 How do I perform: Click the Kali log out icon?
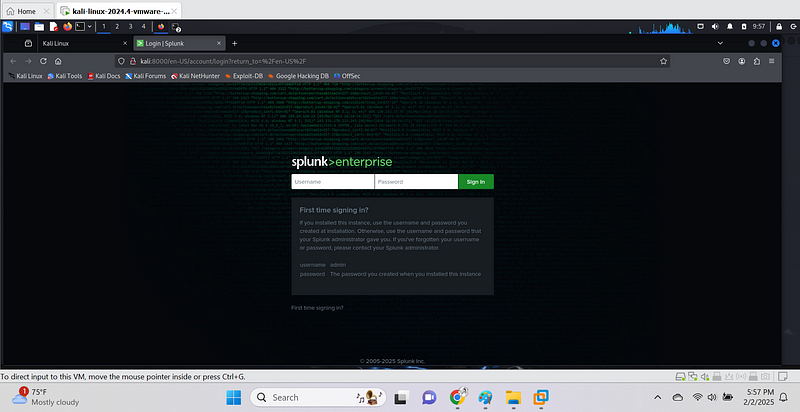[793, 27]
